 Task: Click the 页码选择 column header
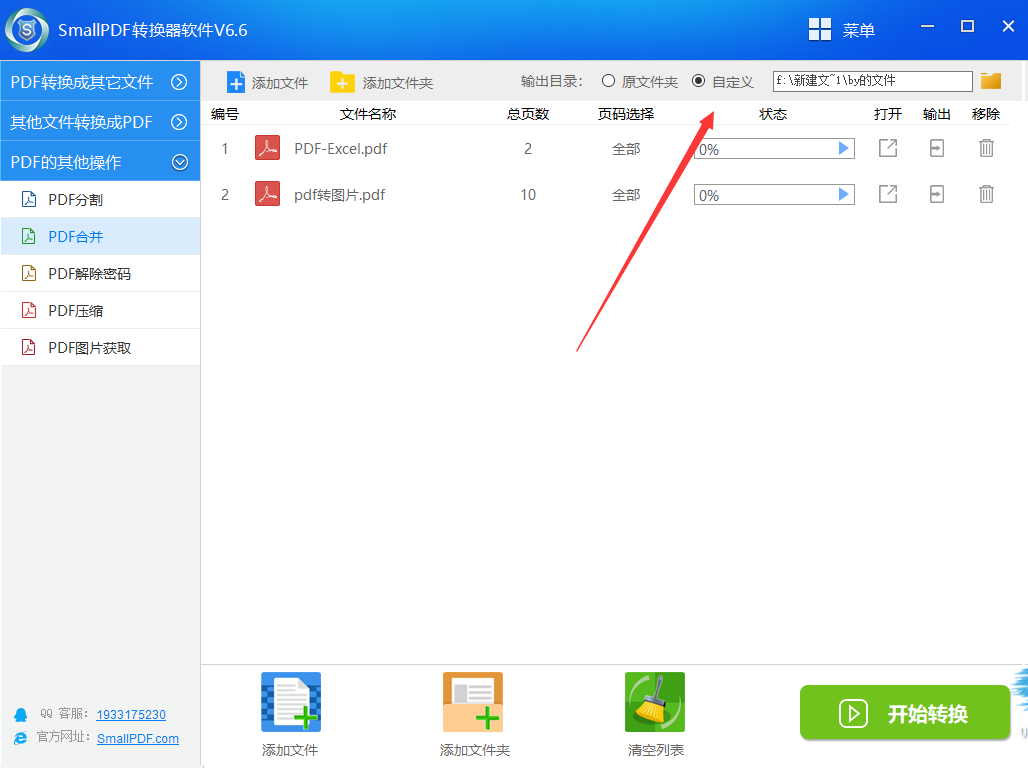626,114
